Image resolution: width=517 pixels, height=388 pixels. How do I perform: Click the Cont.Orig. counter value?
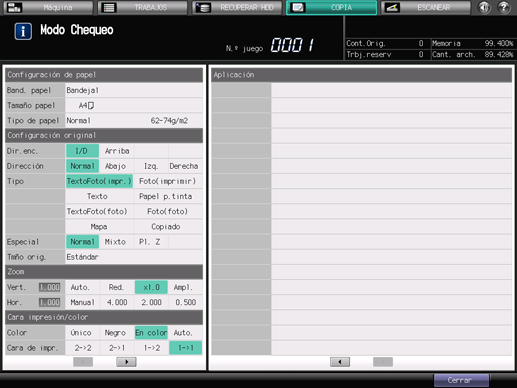421,43
